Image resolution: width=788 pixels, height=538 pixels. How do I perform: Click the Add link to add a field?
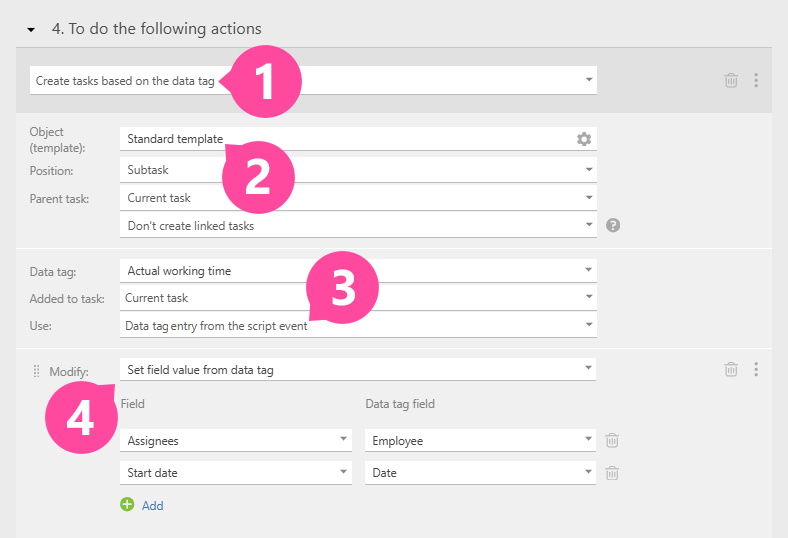(x=152, y=506)
